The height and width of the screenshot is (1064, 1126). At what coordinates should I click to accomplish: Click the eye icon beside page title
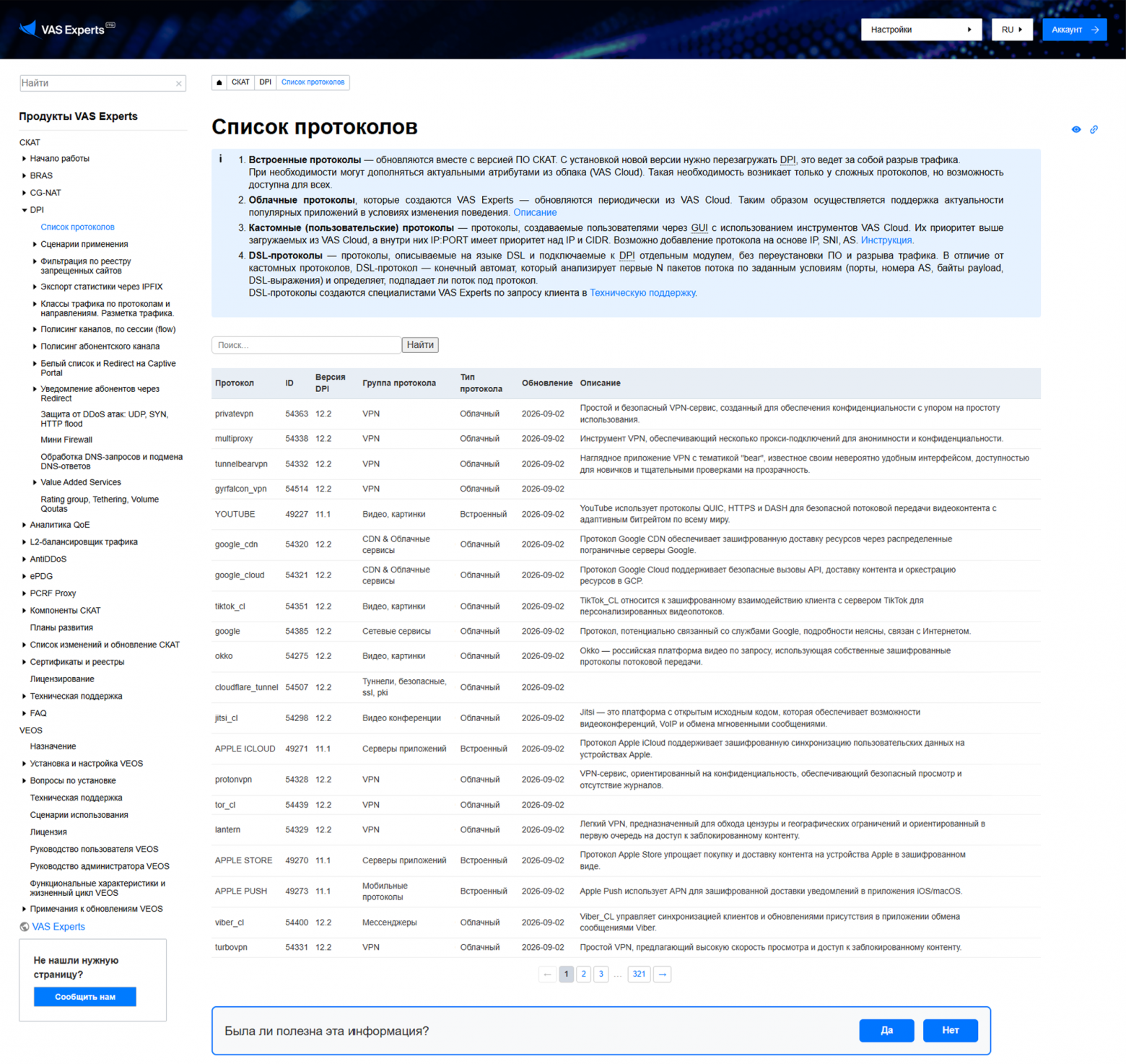(x=1076, y=129)
